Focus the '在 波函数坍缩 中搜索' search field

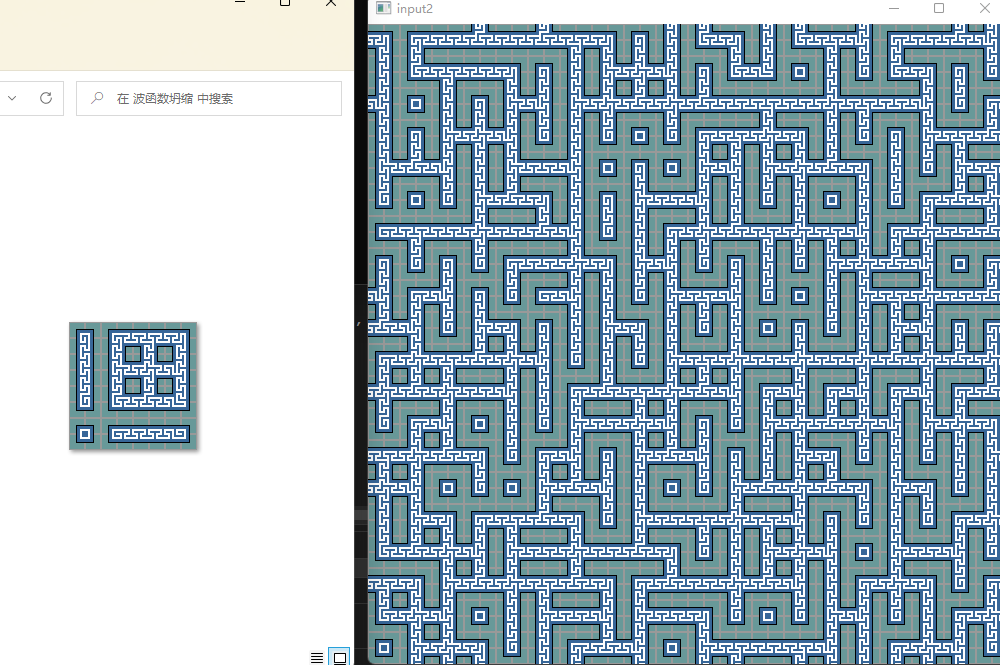point(220,98)
